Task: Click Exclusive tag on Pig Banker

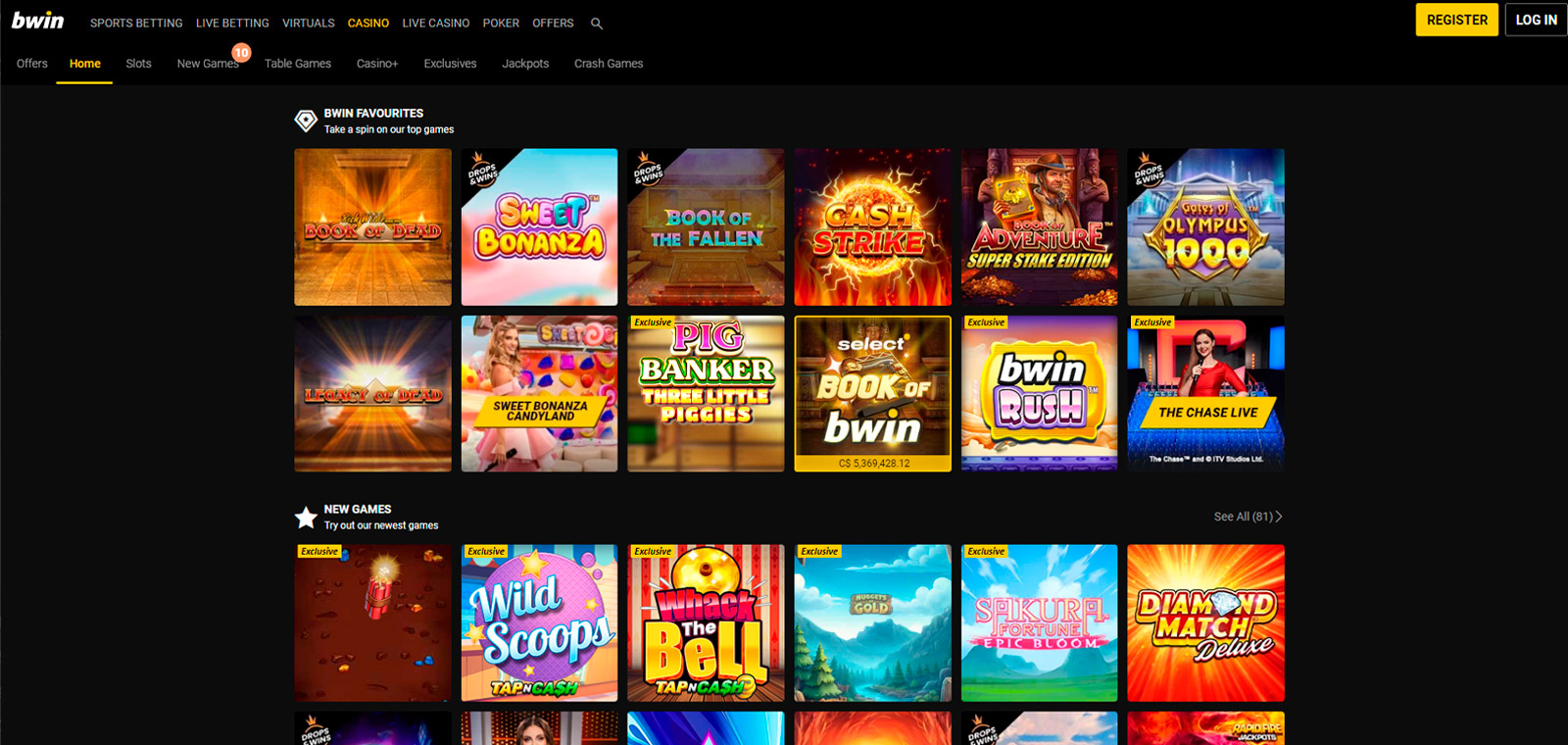Action: (x=653, y=323)
